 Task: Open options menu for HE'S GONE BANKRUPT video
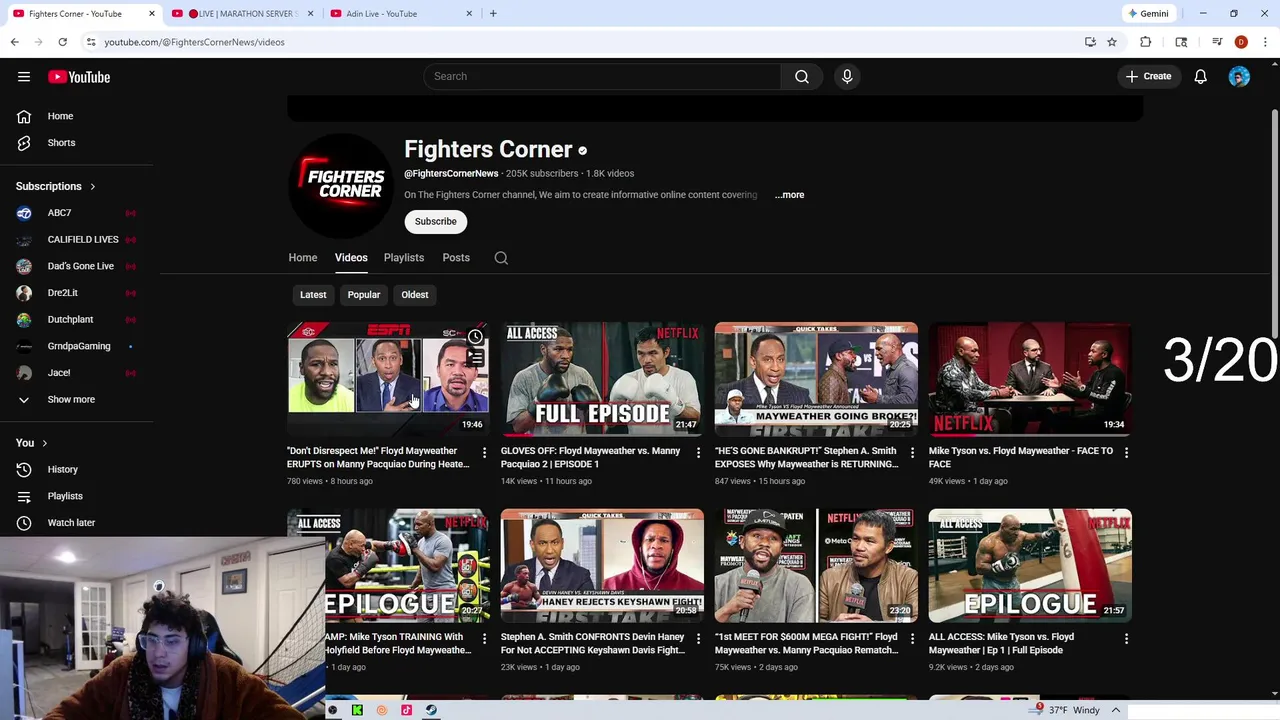tap(912, 453)
